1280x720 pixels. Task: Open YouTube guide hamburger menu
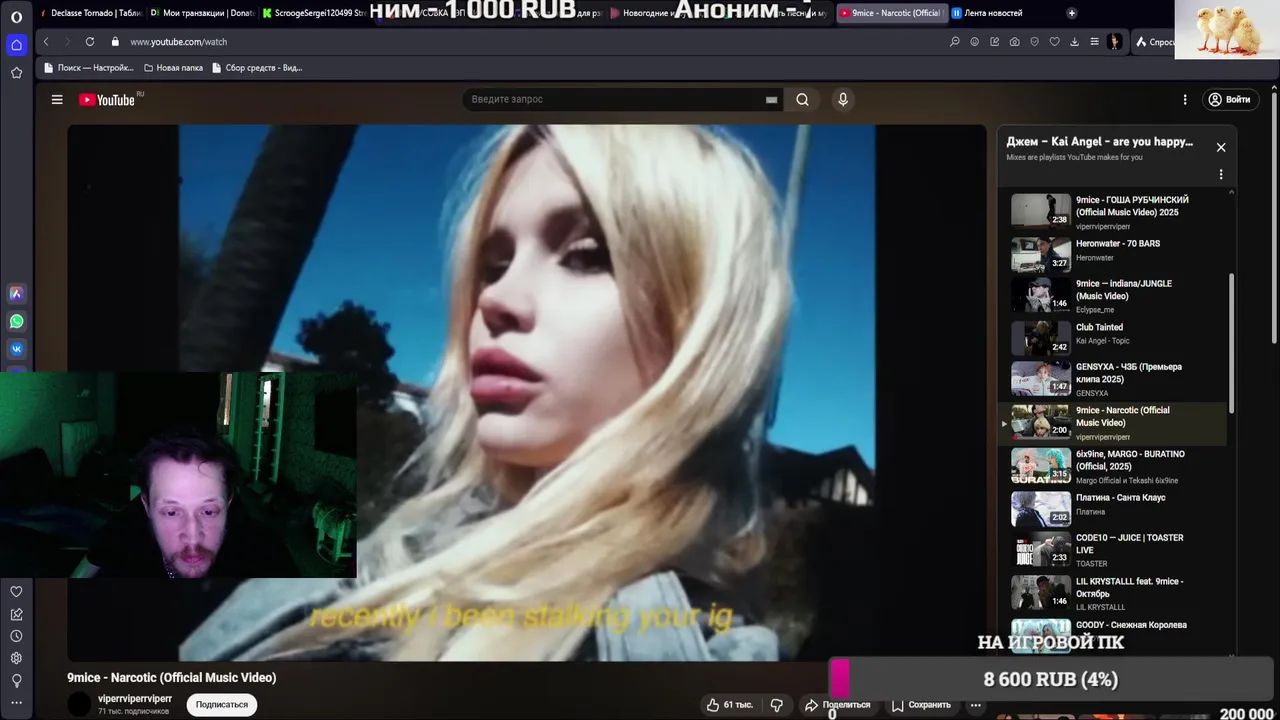tap(57, 99)
